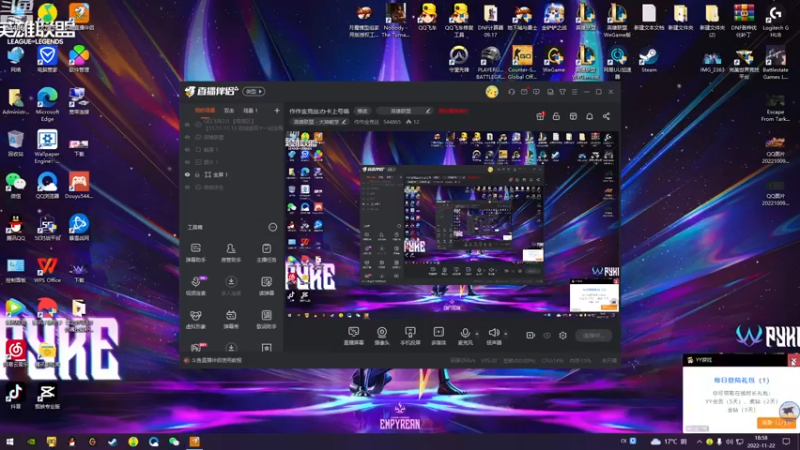Toggle the preview eye icon beside settings
This screenshot has width=800, height=450.
pos(547,335)
